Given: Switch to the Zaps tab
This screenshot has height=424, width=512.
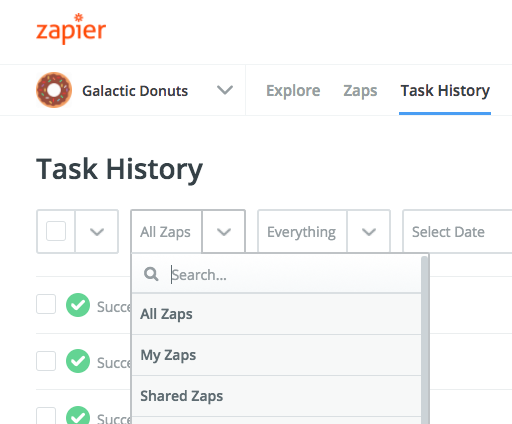Looking at the screenshot, I should tap(360, 91).
